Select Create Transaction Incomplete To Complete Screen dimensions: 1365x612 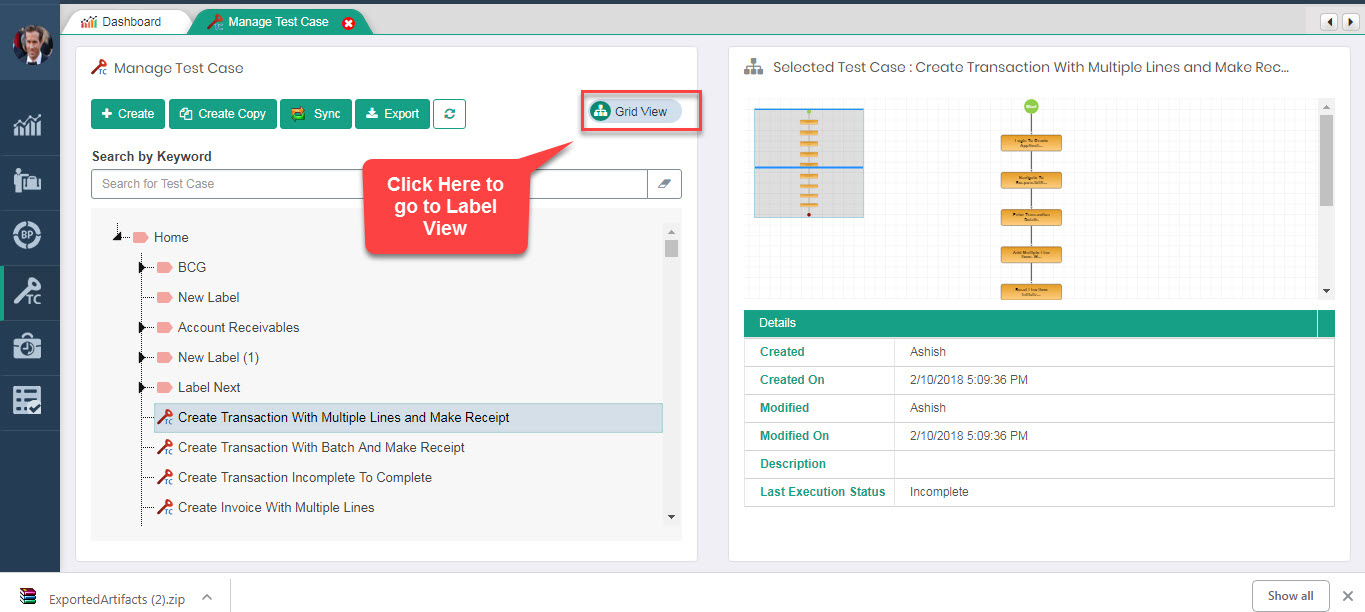click(305, 477)
